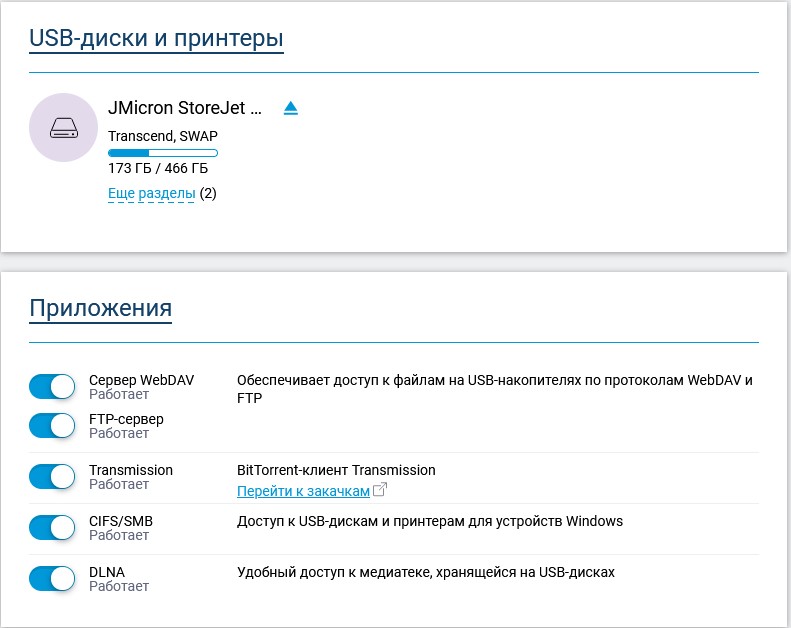Screen dimensions: 791x628
Task: Turn off the FTP-сервер switch
Action: pos(52,426)
